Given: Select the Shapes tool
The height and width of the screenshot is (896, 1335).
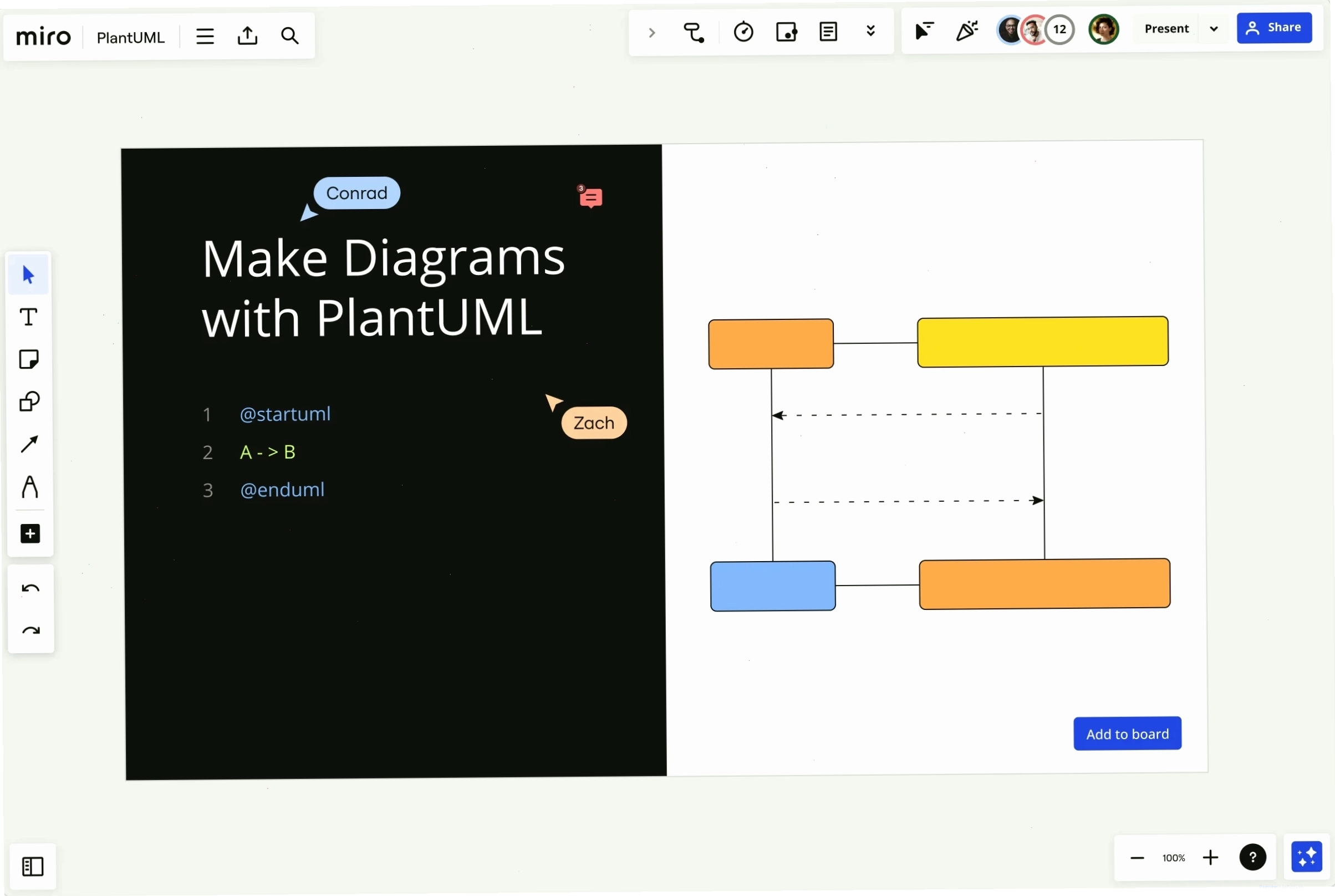Looking at the screenshot, I should (29, 402).
